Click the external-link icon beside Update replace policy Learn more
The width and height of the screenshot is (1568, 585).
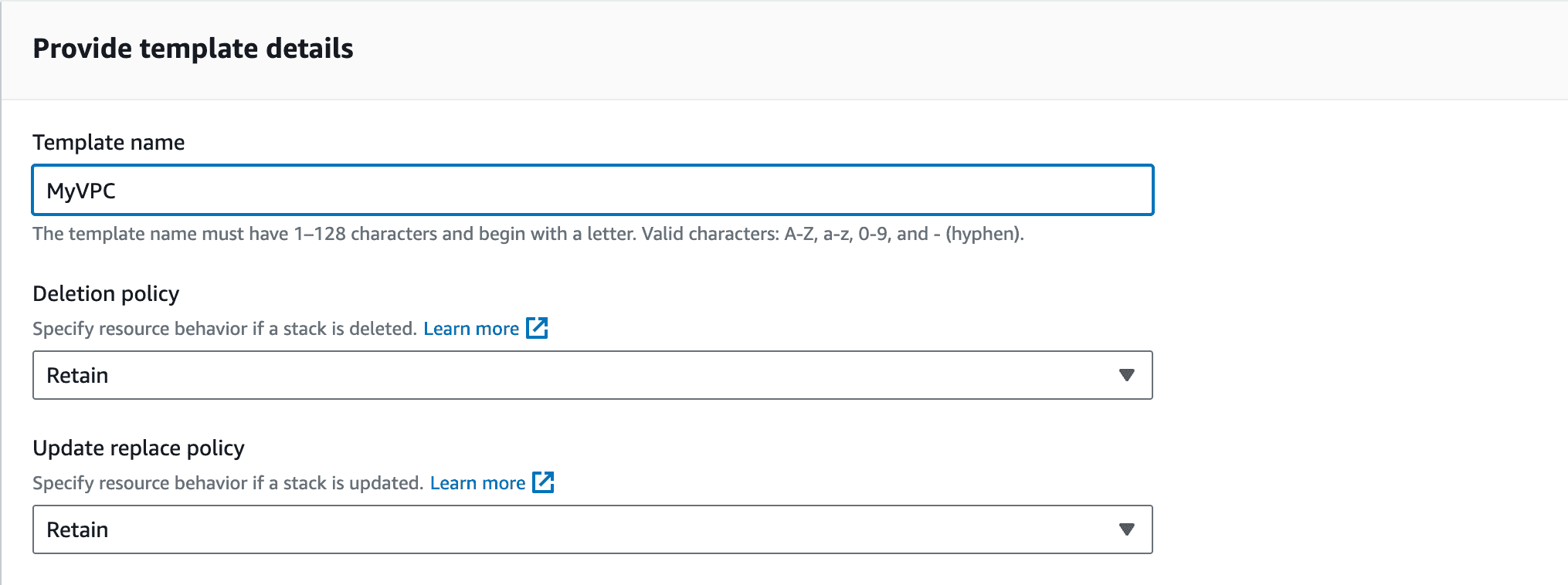pyautogui.click(x=545, y=482)
